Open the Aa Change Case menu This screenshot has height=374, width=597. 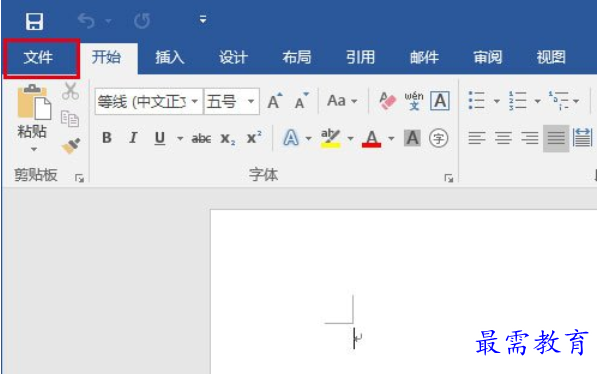342,101
